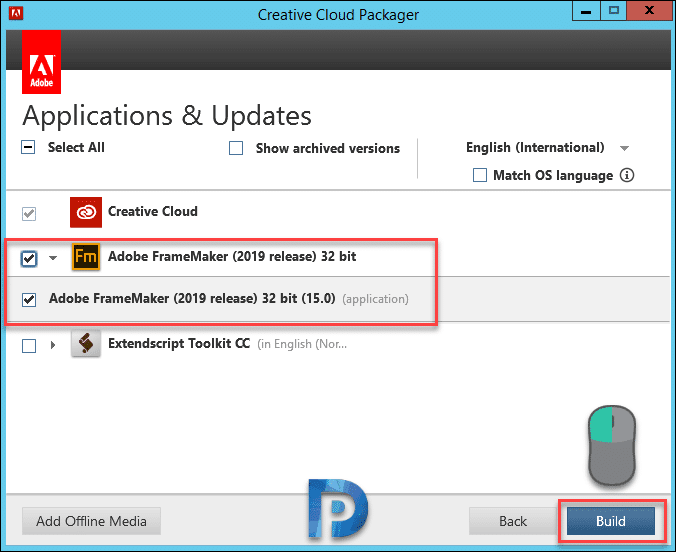This screenshot has height=552, width=676.
Task: Enable Show archived versions checkbox
Action: point(236,148)
